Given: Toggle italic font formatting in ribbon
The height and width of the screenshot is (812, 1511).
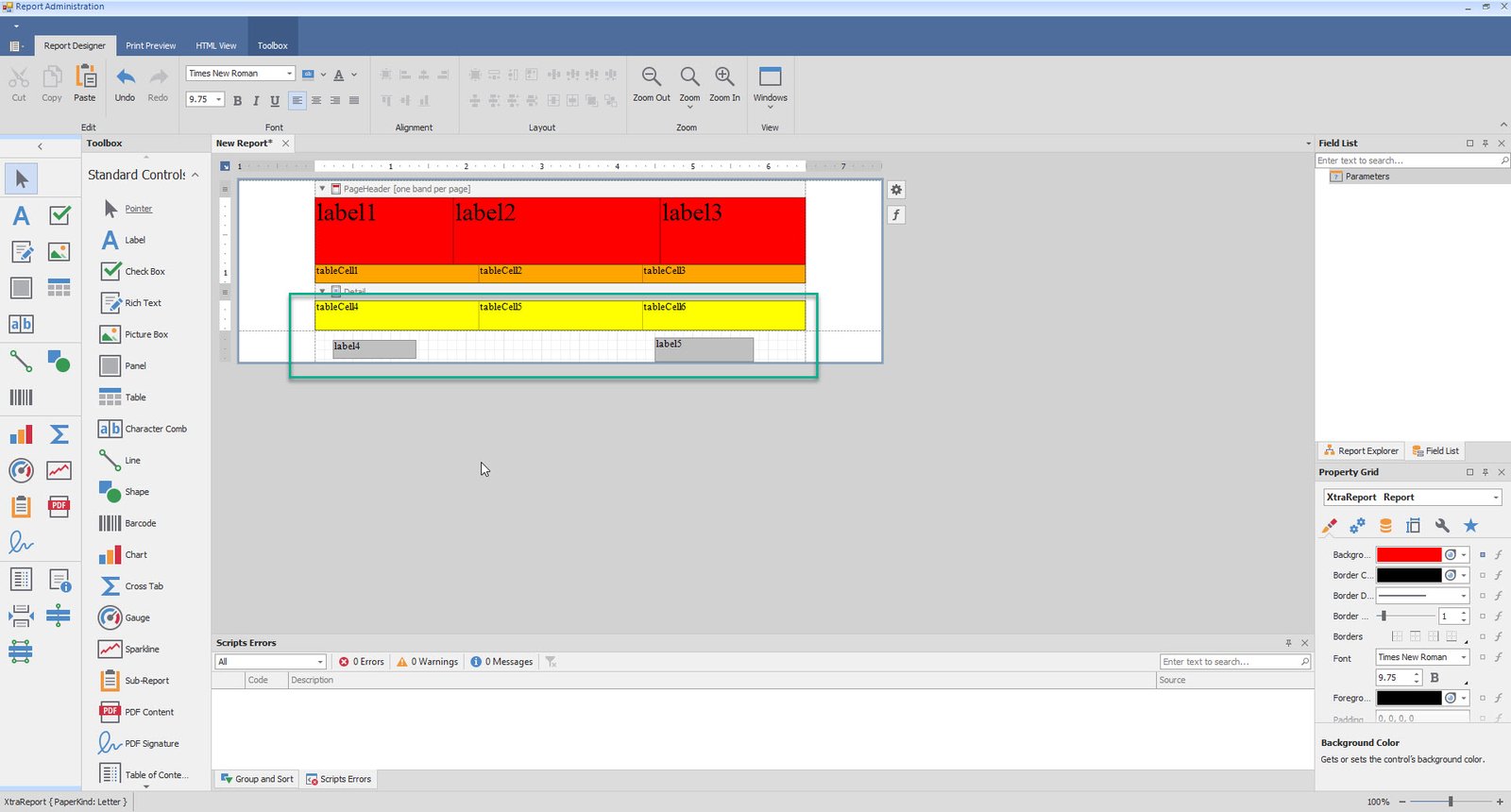Looking at the screenshot, I should point(256,100).
